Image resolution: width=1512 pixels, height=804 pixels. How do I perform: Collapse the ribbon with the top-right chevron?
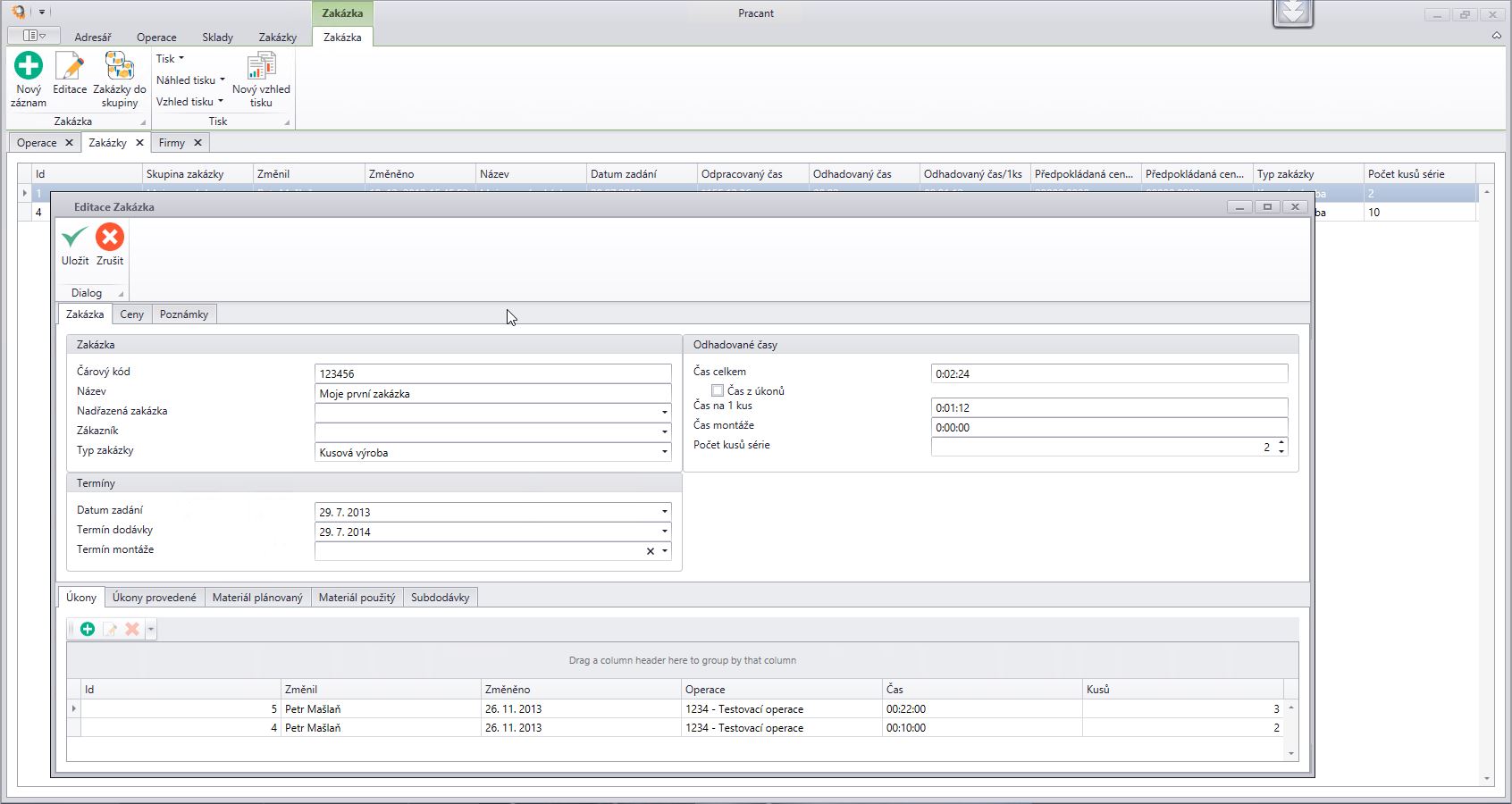[1496, 36]
